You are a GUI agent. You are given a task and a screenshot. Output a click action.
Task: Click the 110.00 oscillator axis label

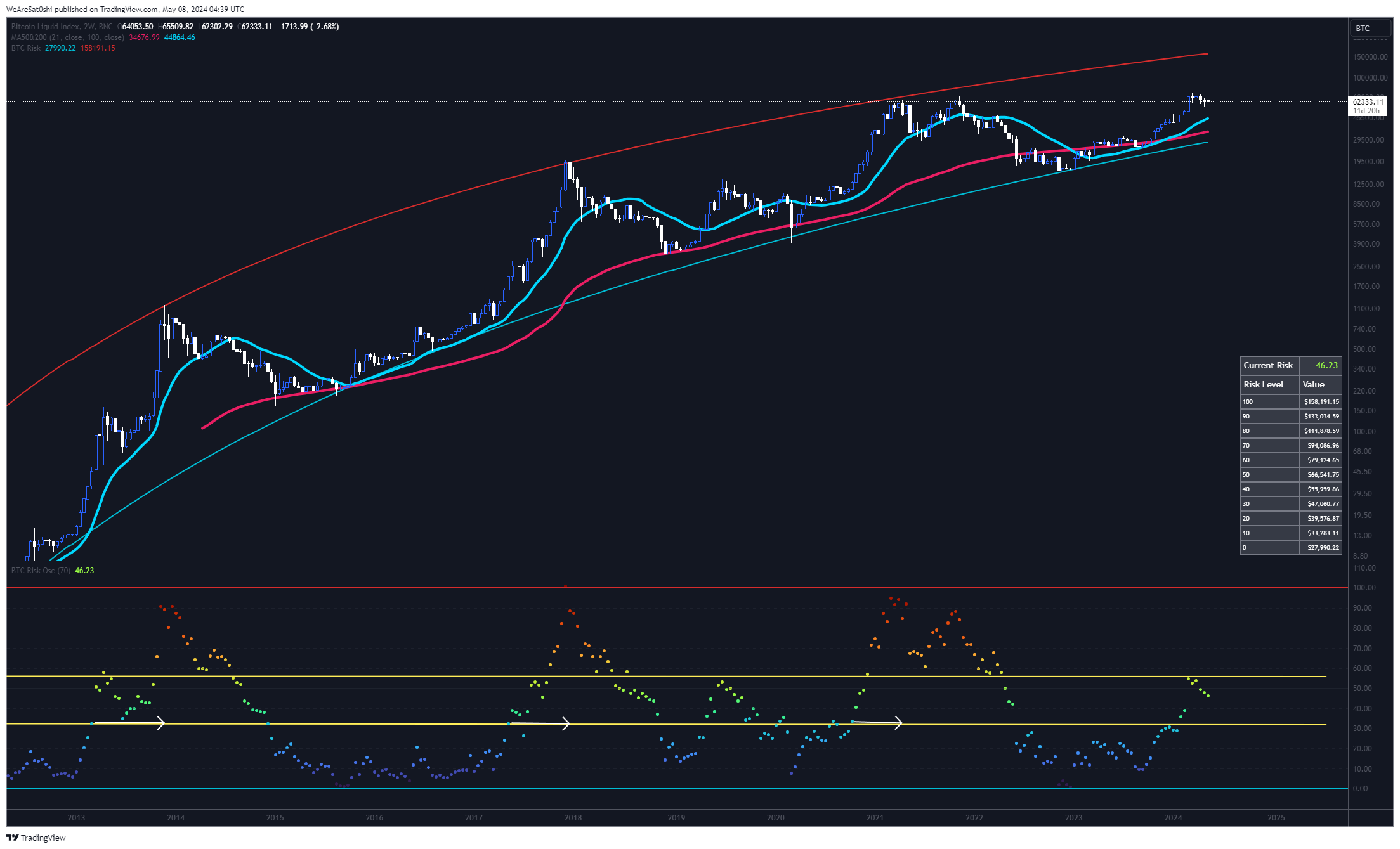tap(1364, 568)
